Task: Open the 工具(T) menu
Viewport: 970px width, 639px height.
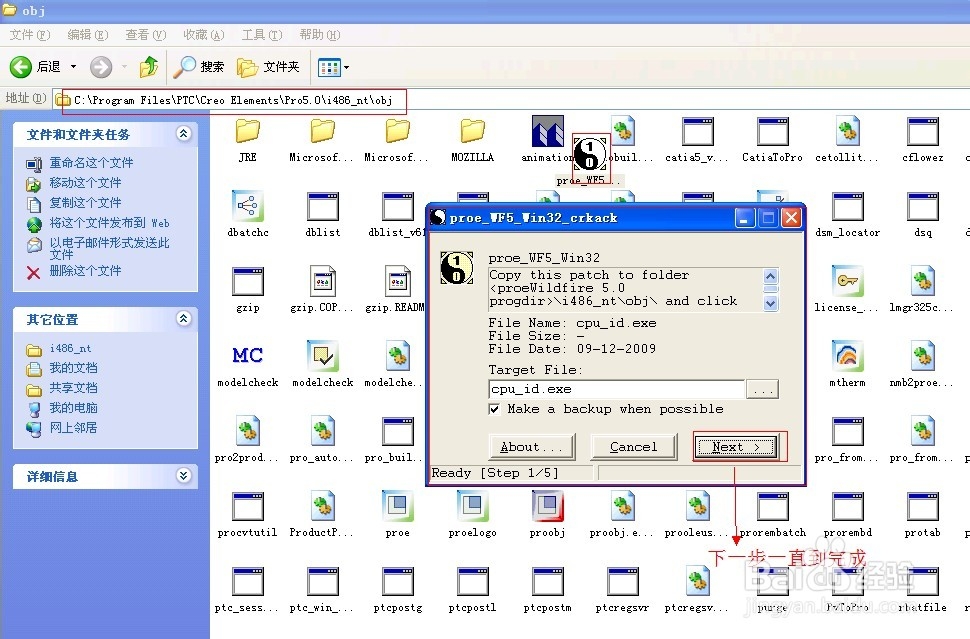Action: tap(262, 35)
